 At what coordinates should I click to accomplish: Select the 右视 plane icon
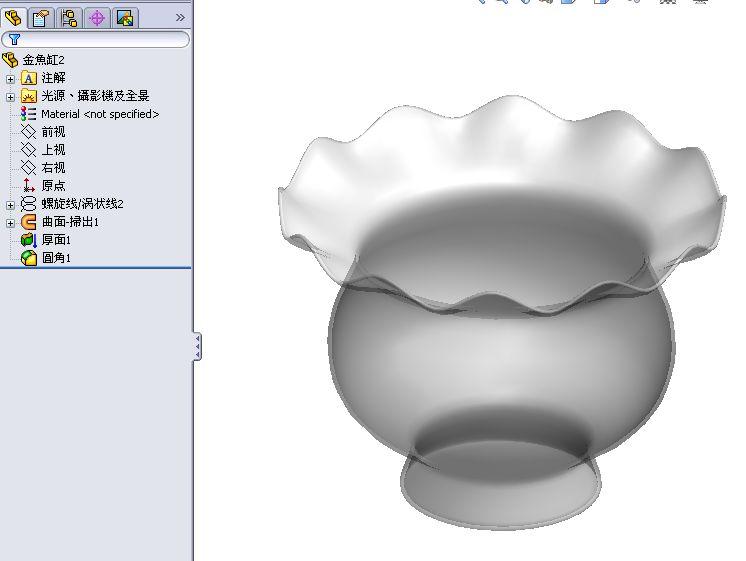pos(29,168)
